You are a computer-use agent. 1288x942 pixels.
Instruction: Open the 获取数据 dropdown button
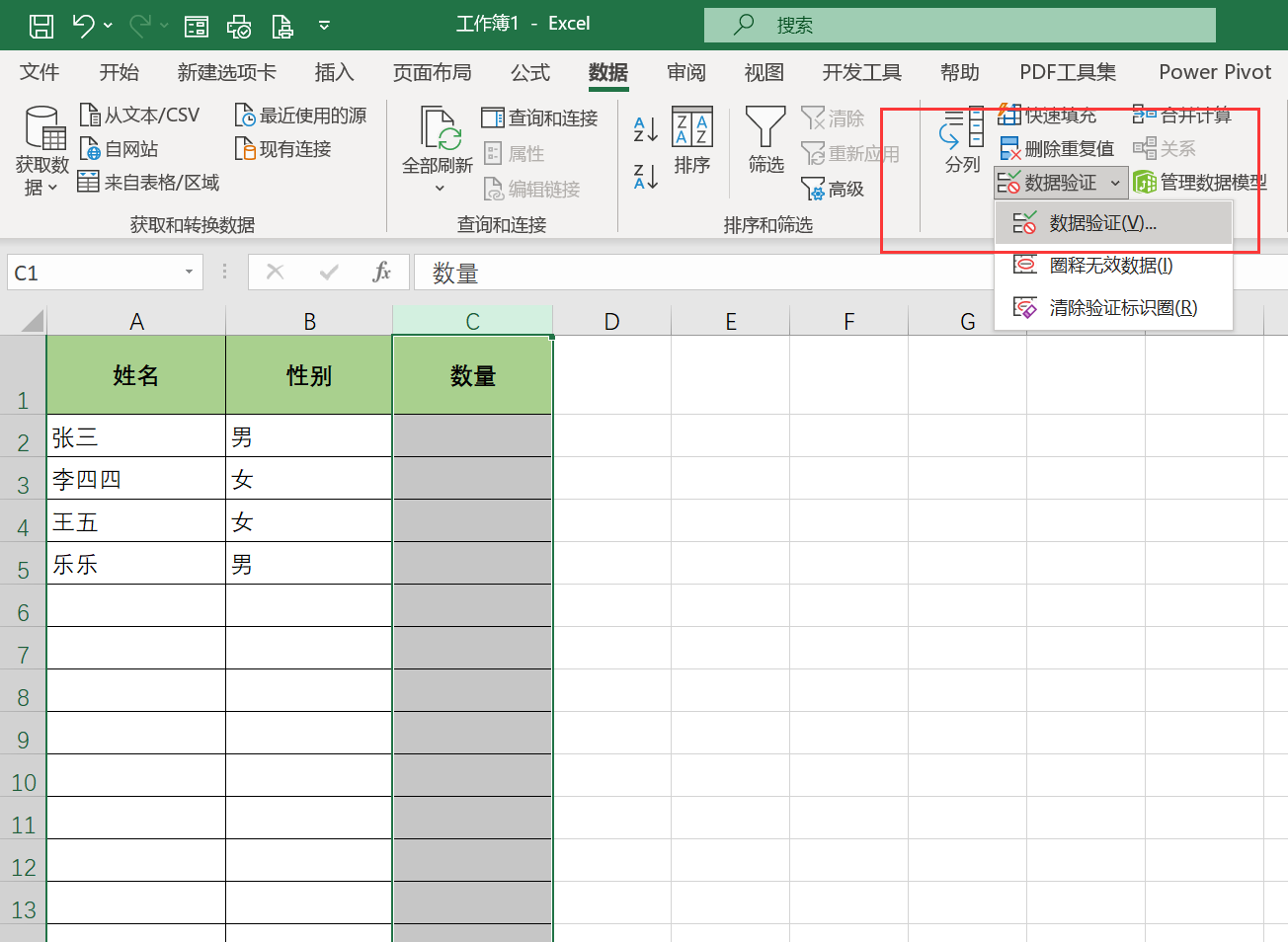[x=42, y=151]
